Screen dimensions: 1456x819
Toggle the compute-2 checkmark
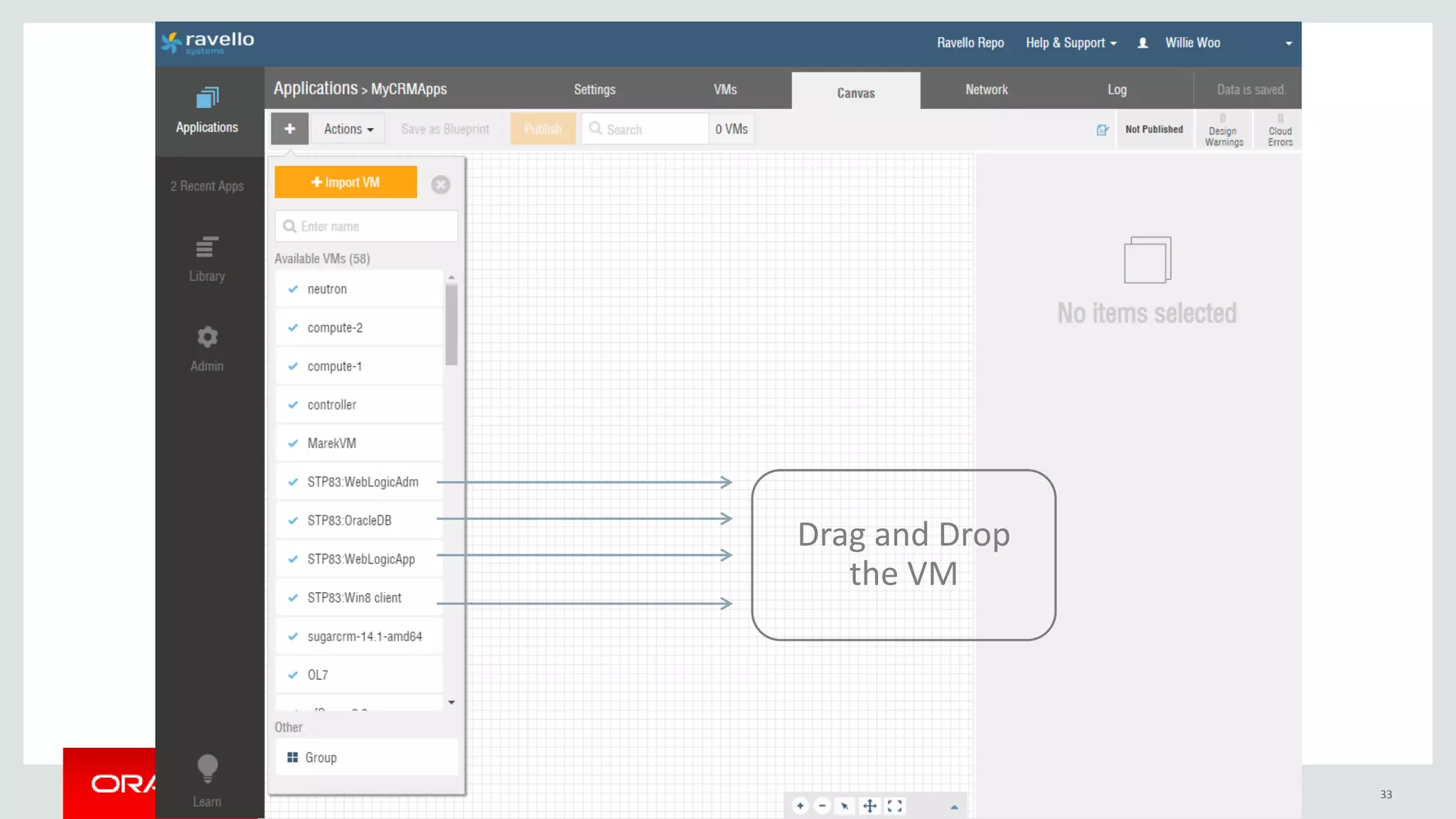pos(293,327)
